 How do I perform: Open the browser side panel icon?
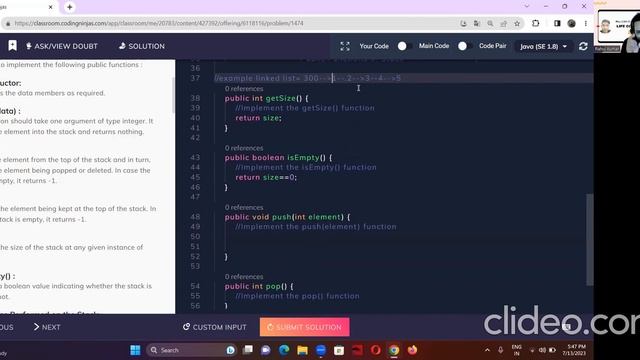557,23
